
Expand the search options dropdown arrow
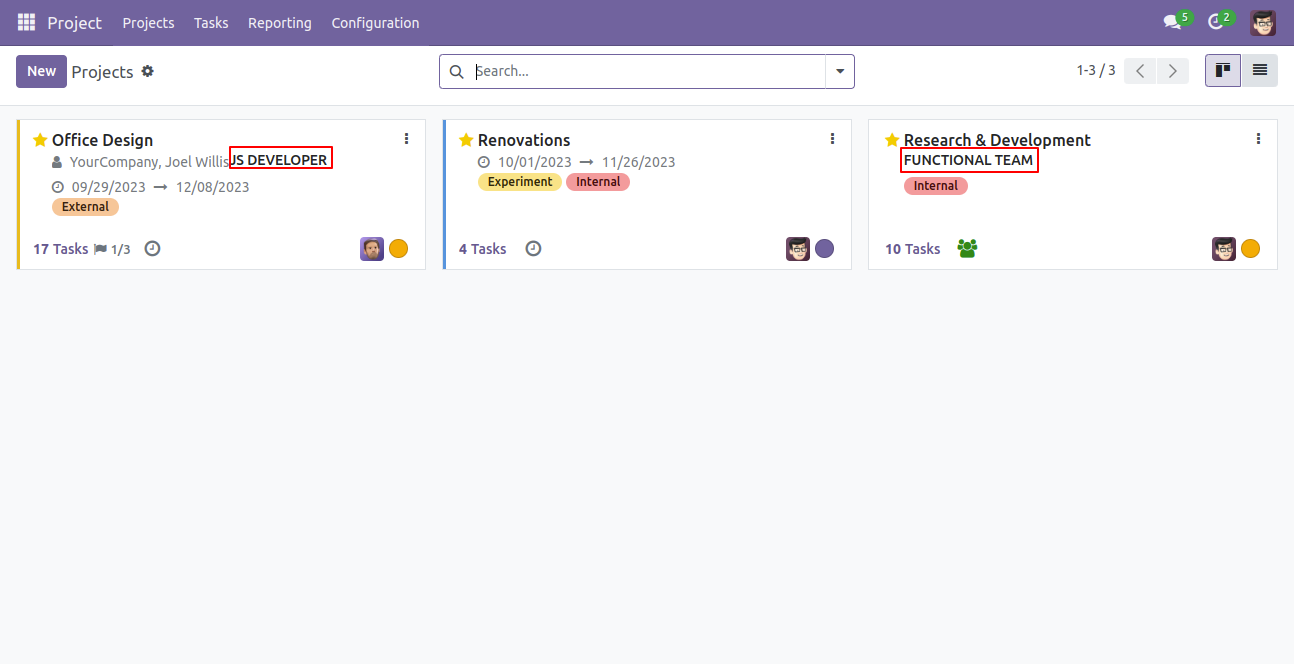coord(840,72)
